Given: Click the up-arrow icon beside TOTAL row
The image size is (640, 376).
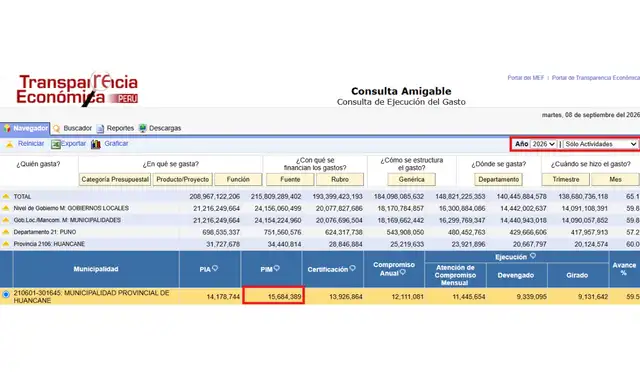Looking at the screenshot, I should point(6,196).
